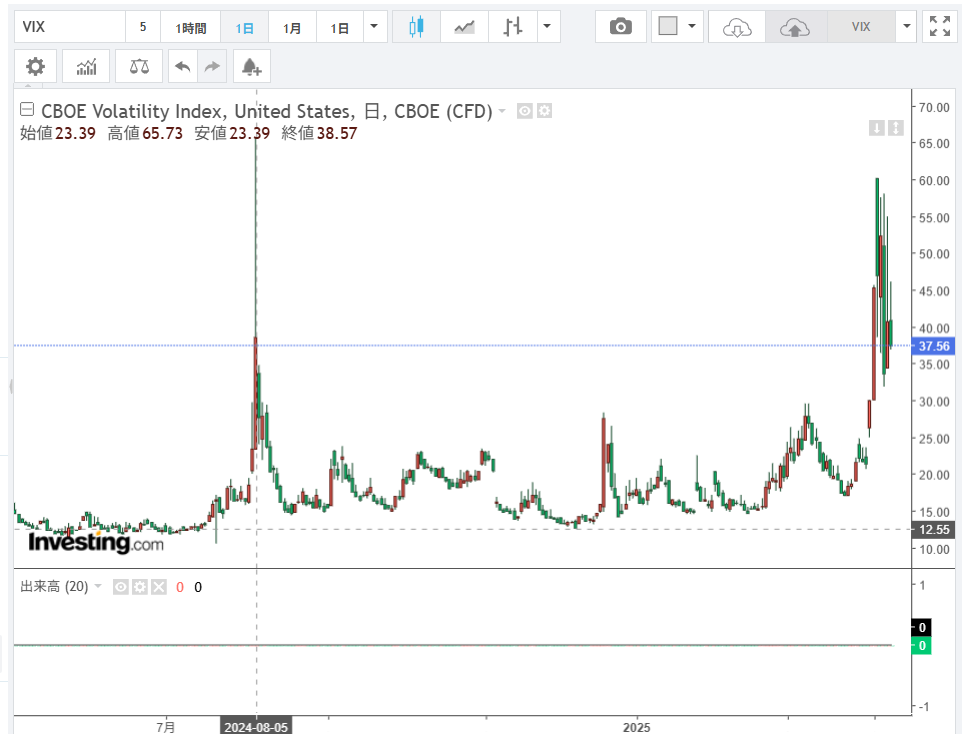The width and height of the screenshot is (964, 734).
Task: Collapse the CBOE Volatility Index legend
Action: pyautogui.click(x=27, y=110)
